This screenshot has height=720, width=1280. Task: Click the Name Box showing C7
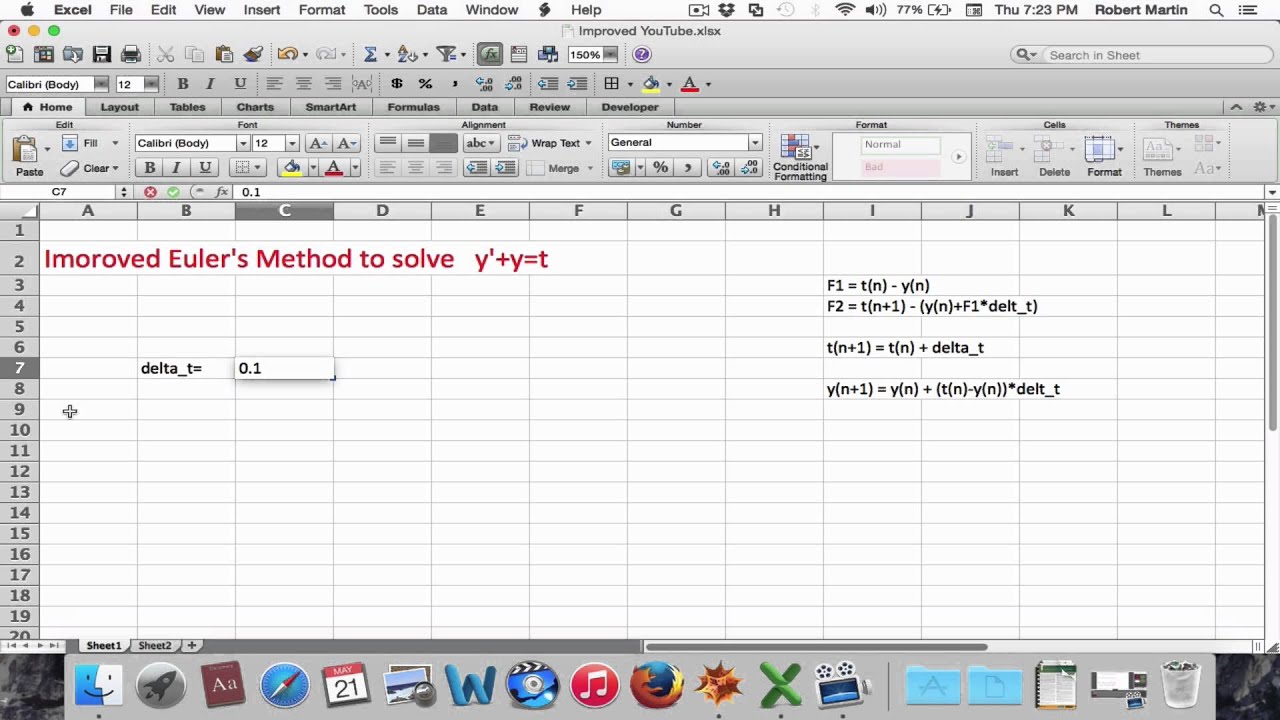[60, 192]
